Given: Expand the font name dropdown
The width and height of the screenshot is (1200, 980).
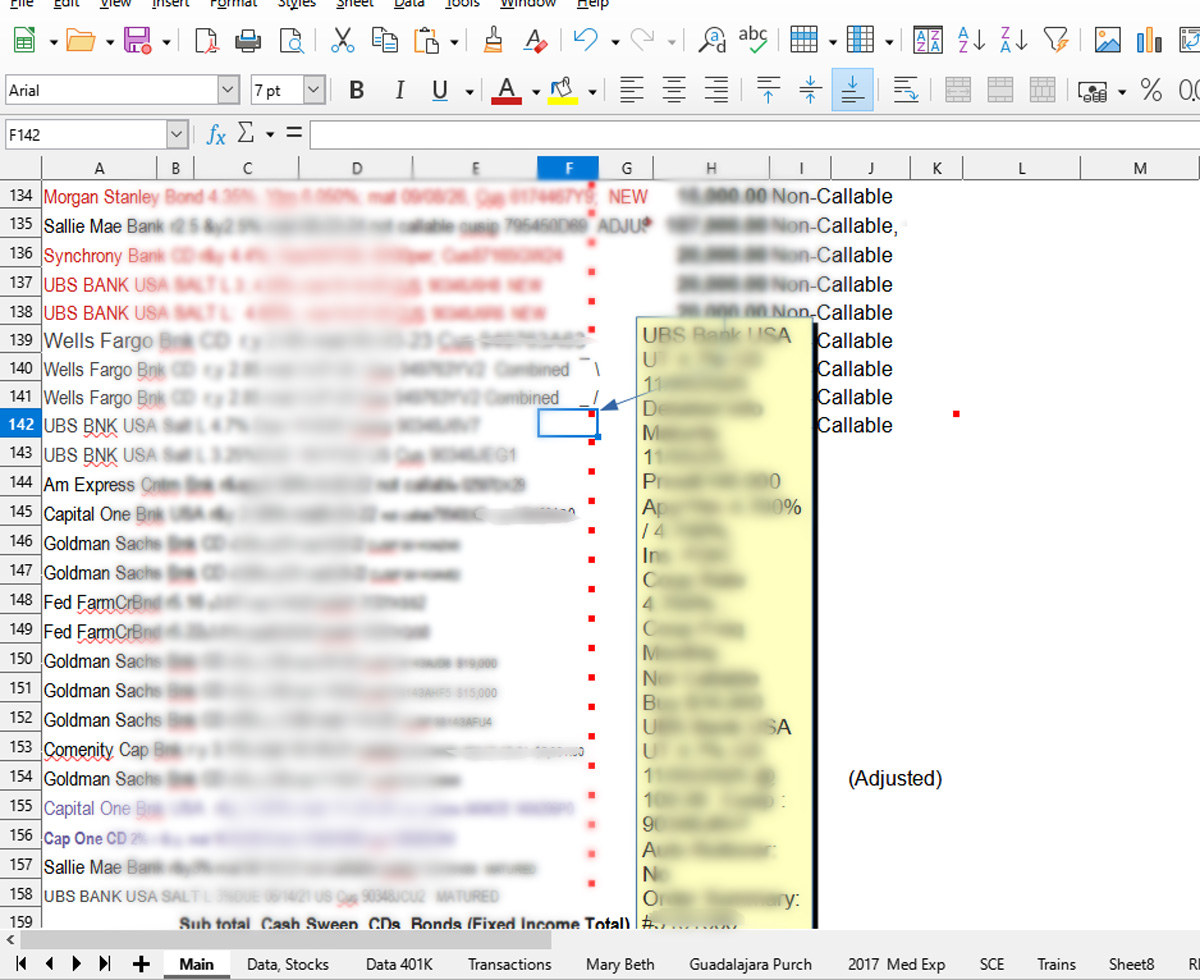Looking at the screenshot, I should 228,91.
